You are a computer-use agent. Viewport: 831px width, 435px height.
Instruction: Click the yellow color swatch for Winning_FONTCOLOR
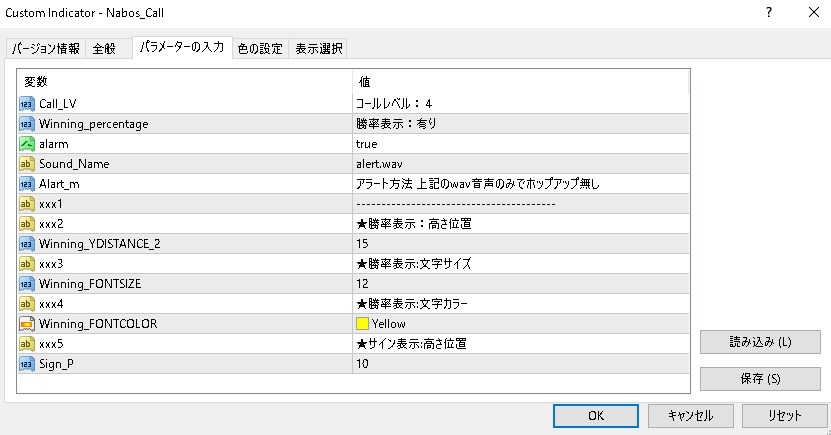pyautogui.click(x=363, y=324)
